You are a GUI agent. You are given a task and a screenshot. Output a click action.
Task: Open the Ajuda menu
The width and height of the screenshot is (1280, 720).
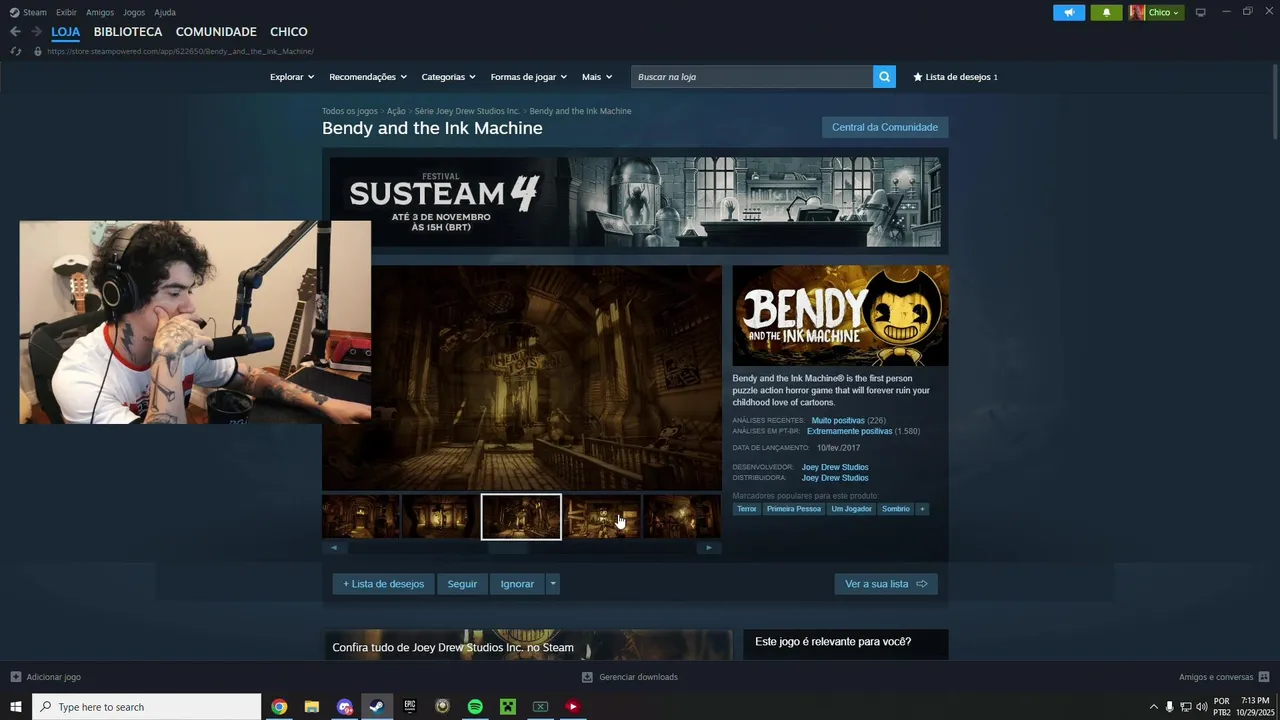165,12
